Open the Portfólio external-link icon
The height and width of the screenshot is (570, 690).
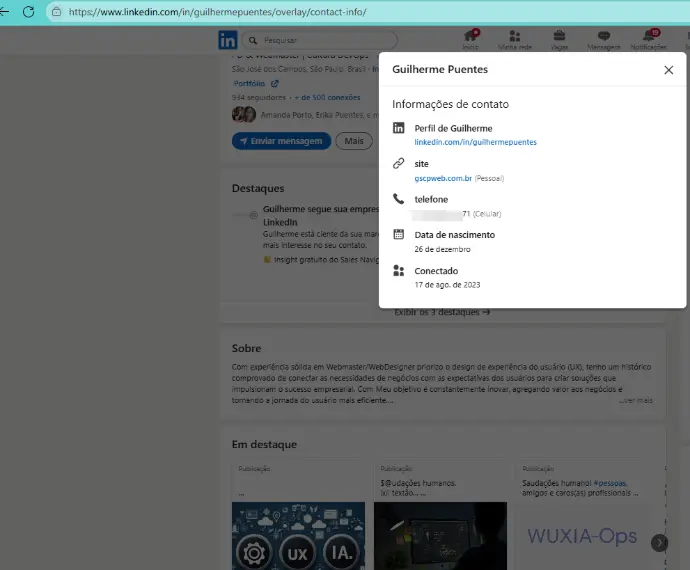tap(275, 84)
